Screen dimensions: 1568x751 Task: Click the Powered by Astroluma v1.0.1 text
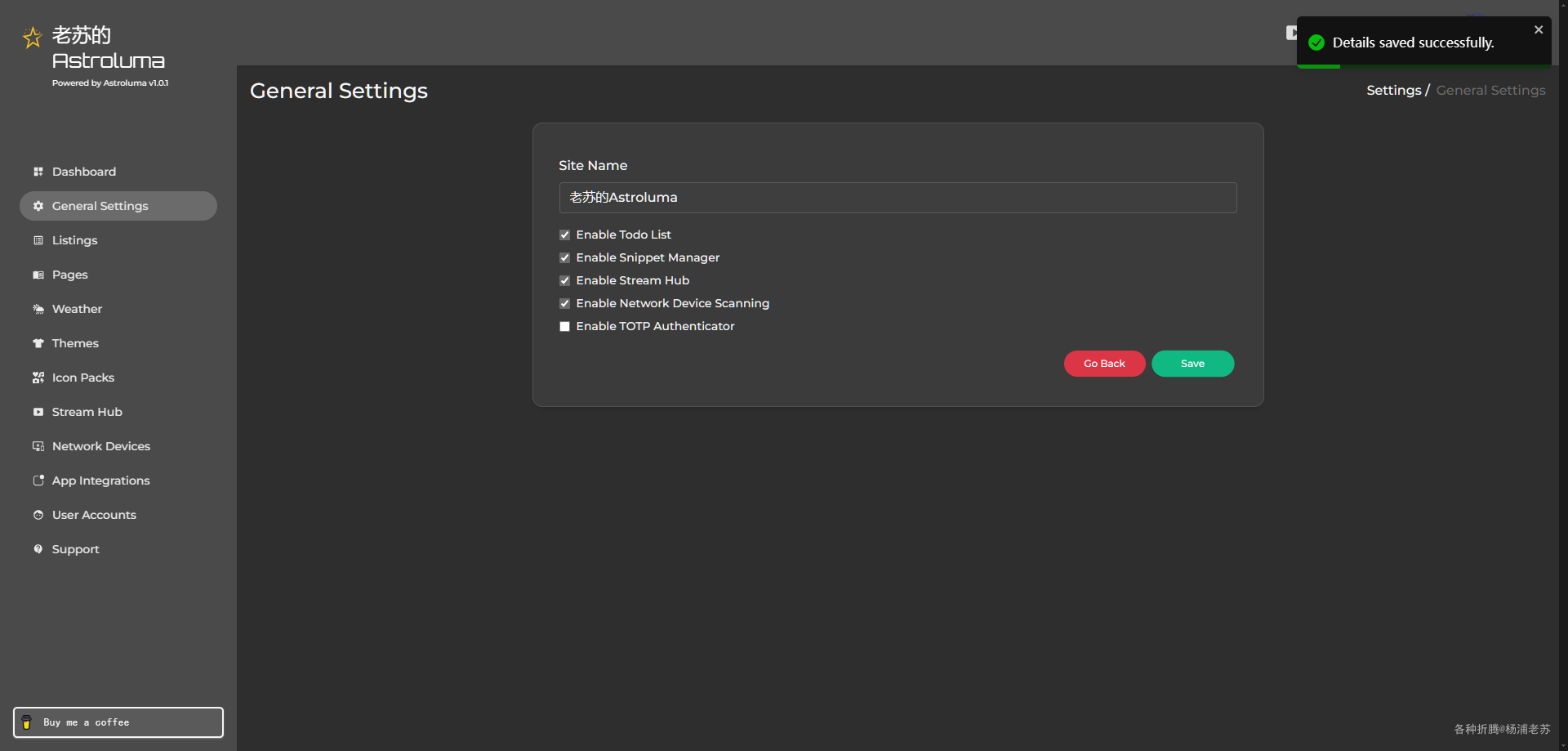coord(110,83)
